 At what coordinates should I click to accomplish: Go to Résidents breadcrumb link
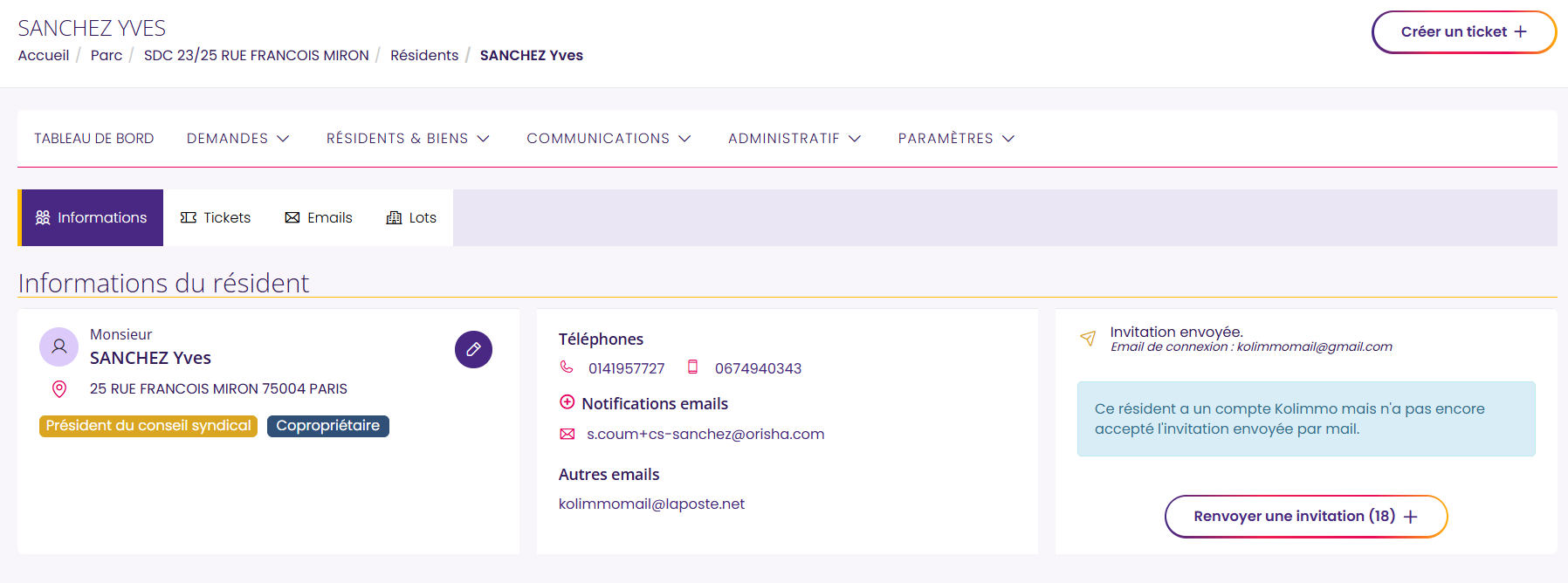[x=424, y=56]
